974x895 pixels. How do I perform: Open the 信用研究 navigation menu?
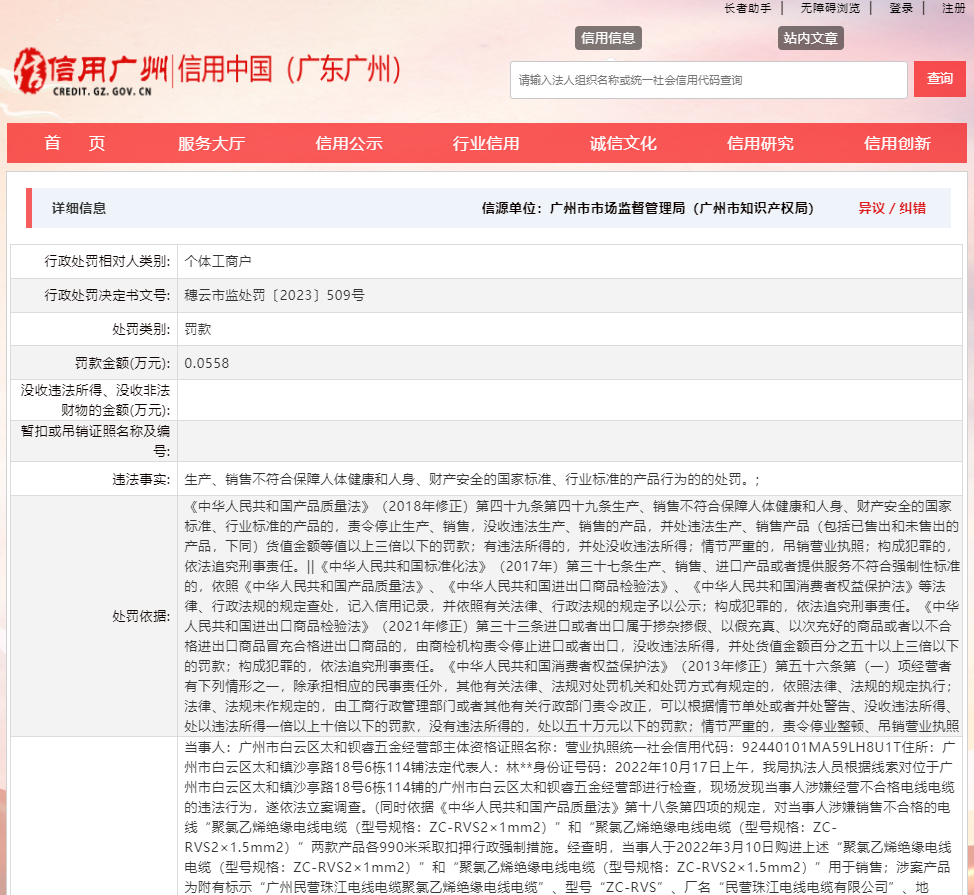pos(758,143)
